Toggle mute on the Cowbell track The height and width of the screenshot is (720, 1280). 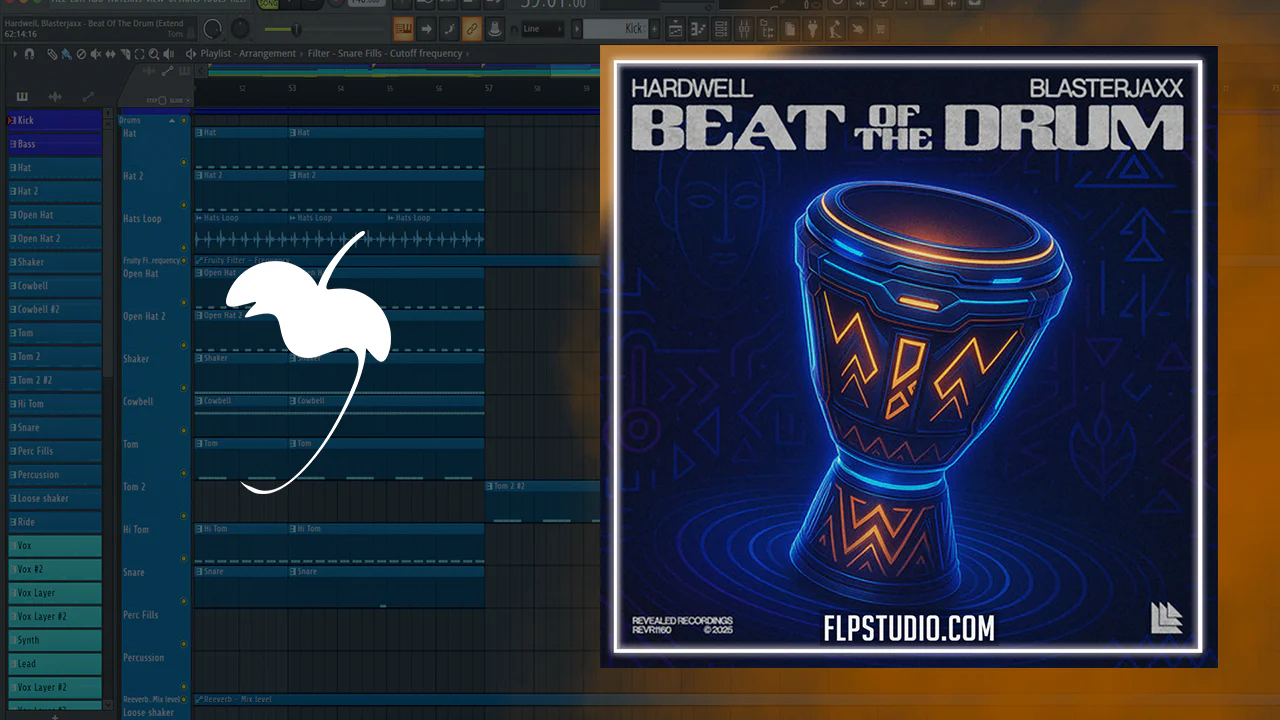[x=183, y=430]
